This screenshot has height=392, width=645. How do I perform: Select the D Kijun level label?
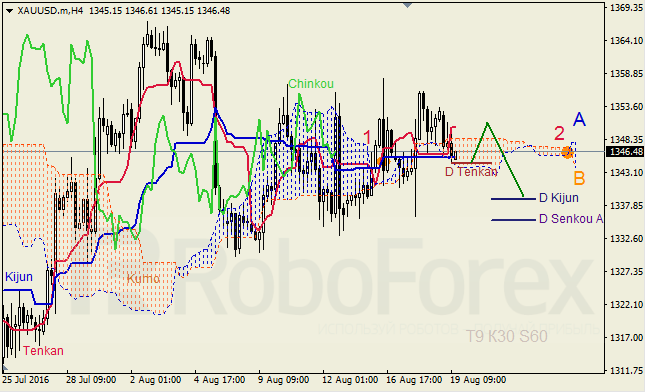pos(559,198)
